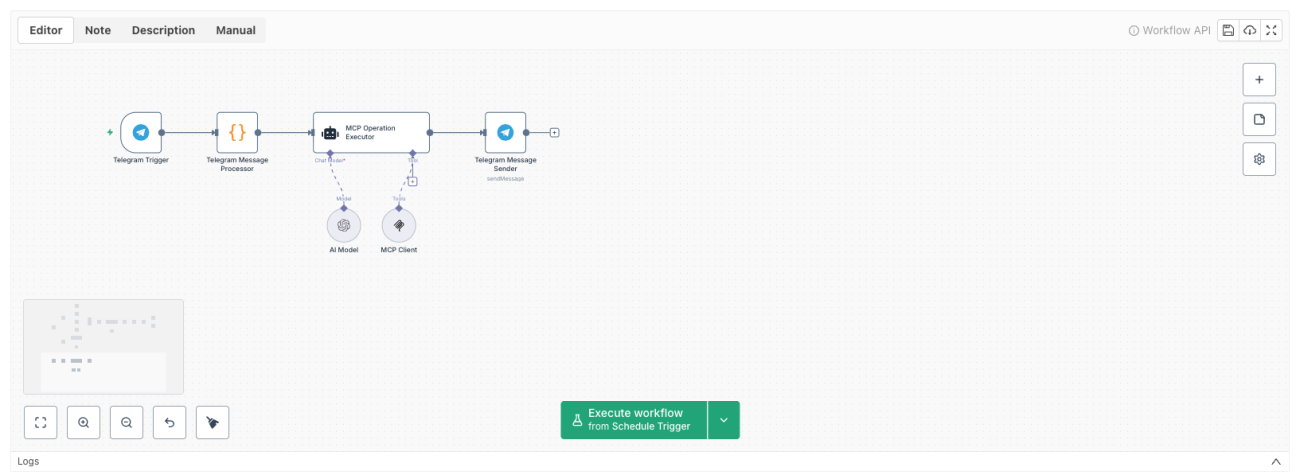Reset zoom with the undo arrow icon
The image size is (1300, 475).
170,422
